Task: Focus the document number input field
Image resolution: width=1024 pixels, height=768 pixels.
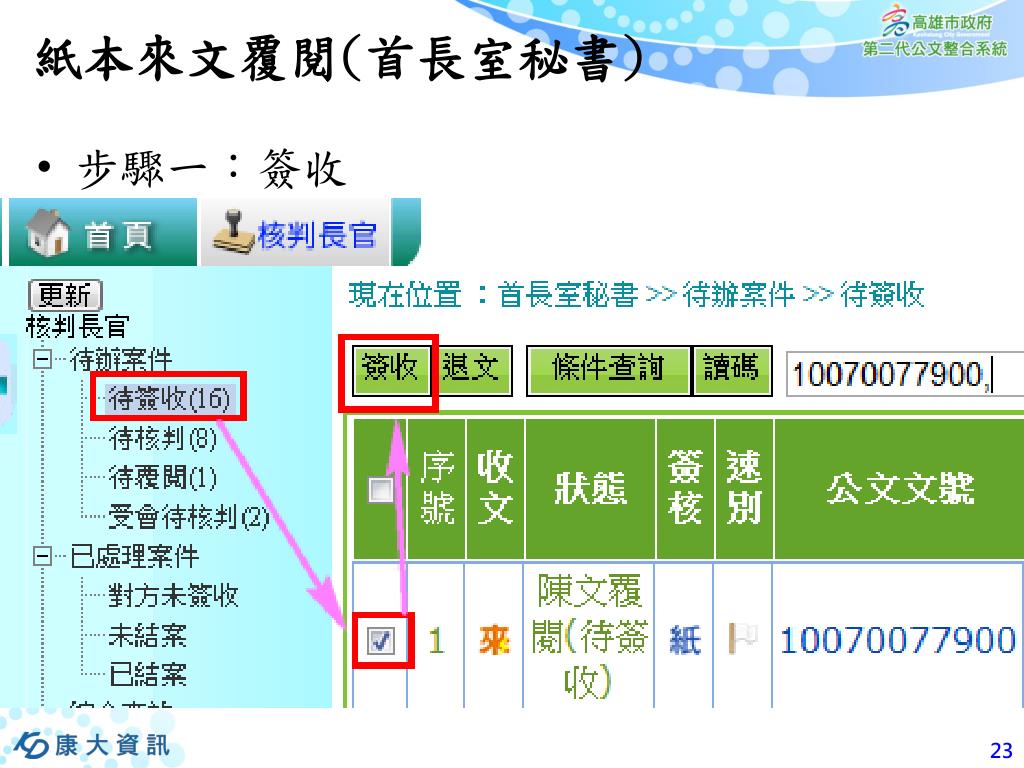Action: point(905,374)
